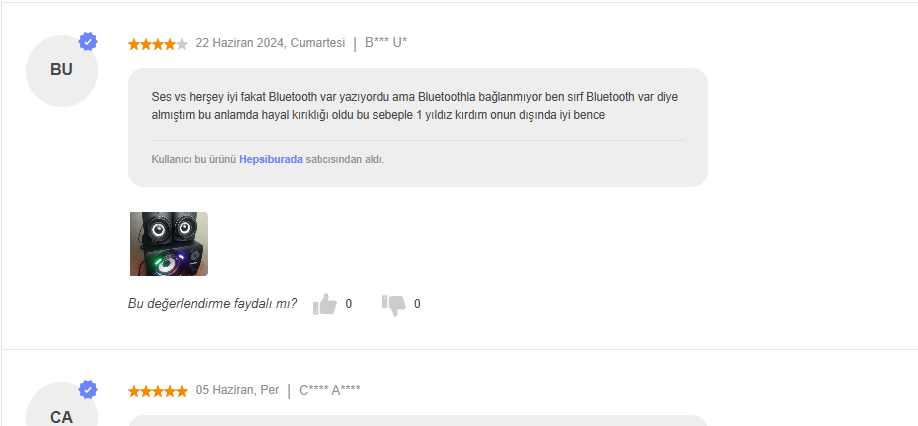Open the BU user avatar
The image size is (918, 426).
[61, 70]
